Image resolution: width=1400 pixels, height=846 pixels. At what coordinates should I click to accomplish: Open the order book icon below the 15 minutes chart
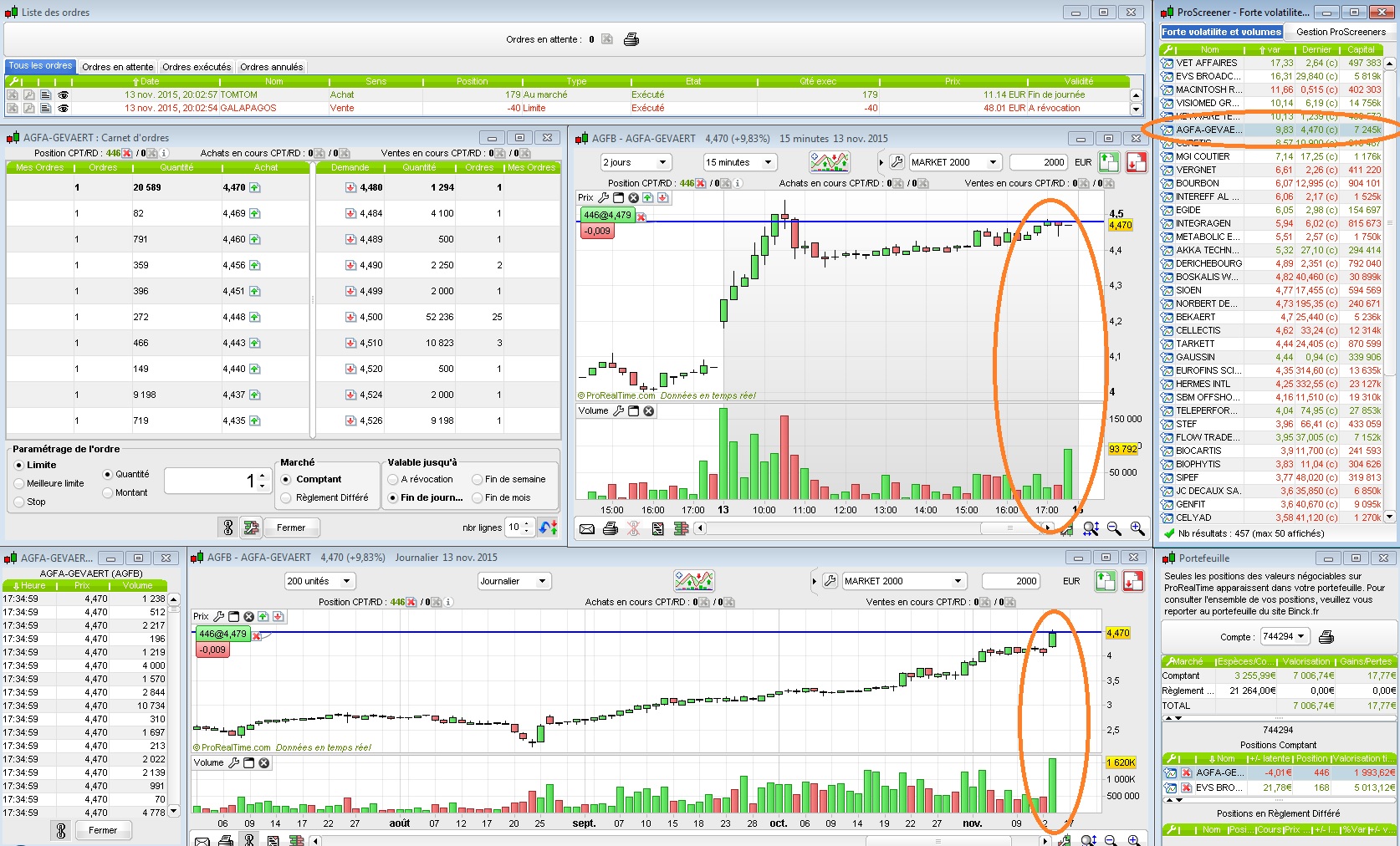pos(681,528)
